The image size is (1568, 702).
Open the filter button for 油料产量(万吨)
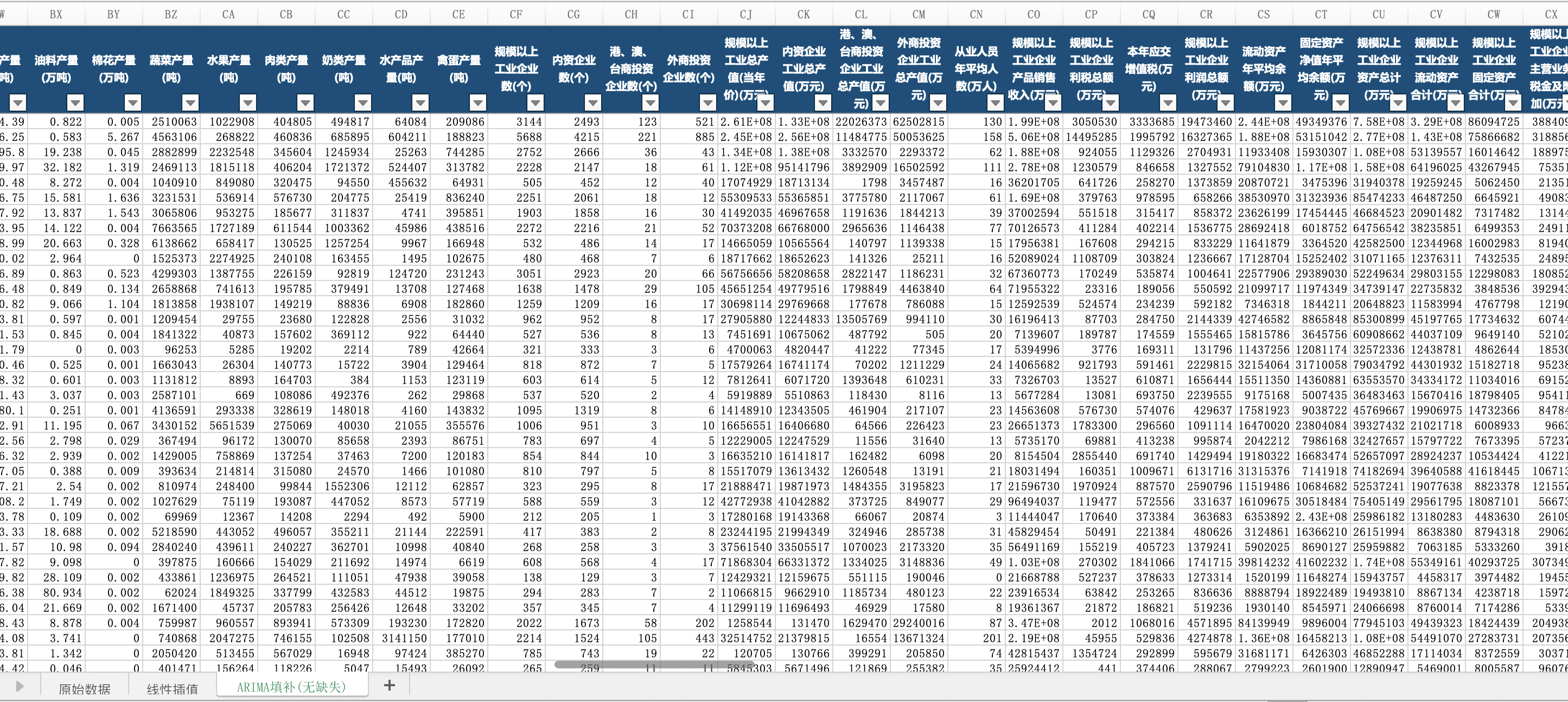coord(75,103)
